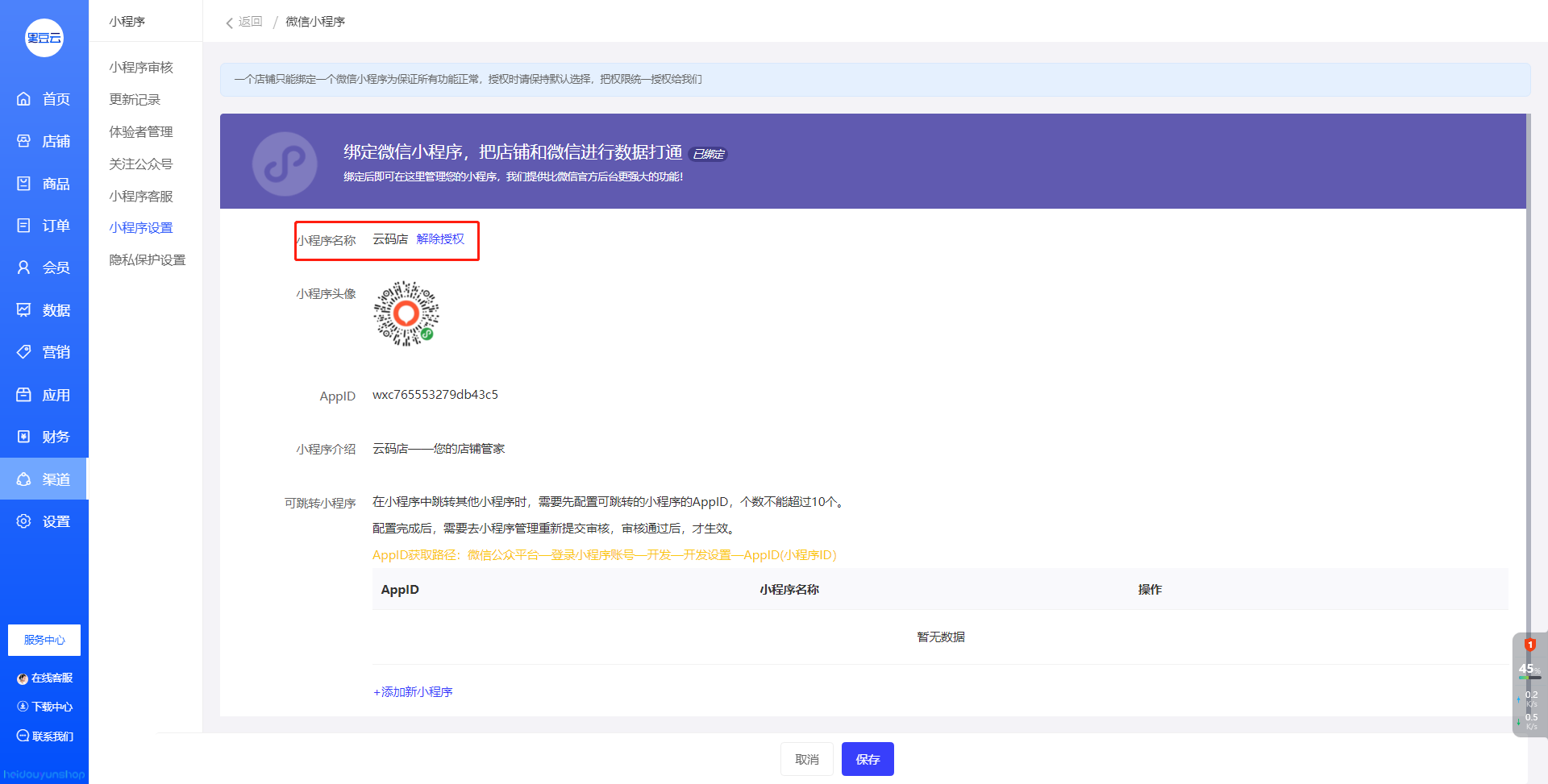
Task: Open 财务 finance icon in sidebar
Action: [23, 436]
